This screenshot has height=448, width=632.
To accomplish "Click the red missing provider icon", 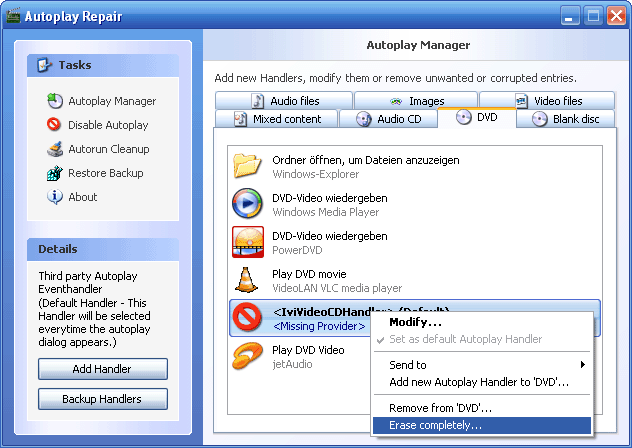I will point(247,318).
